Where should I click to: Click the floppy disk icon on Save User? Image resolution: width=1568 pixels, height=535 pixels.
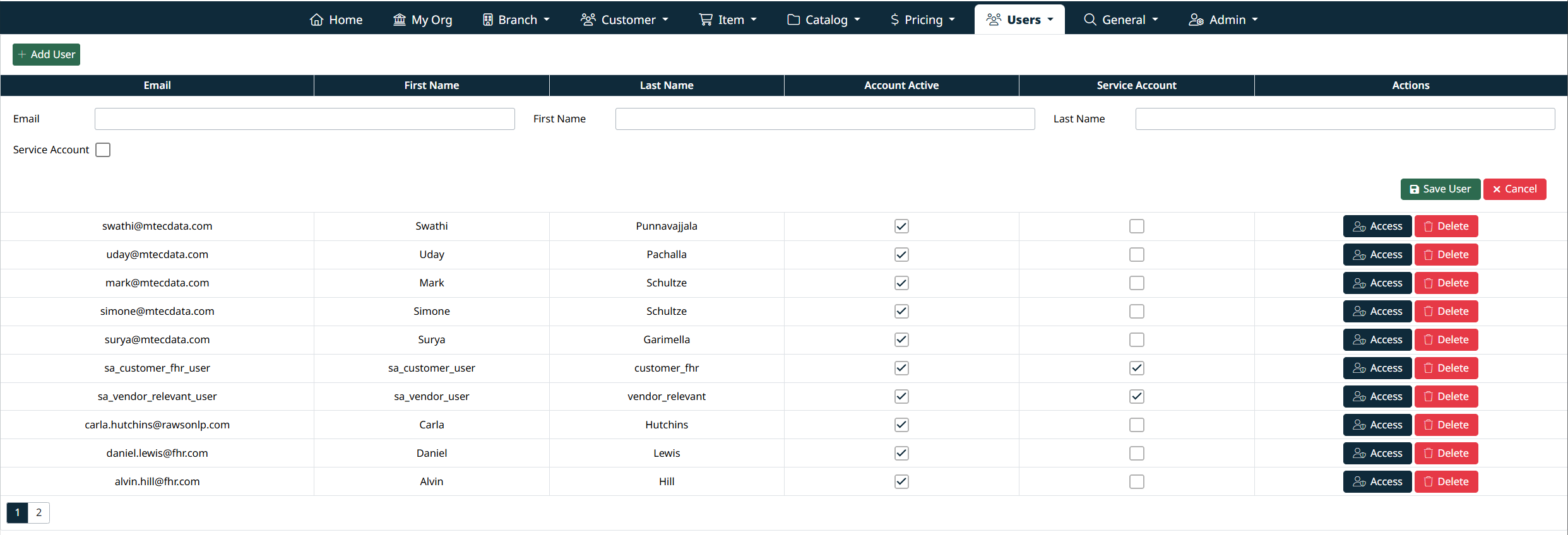[x=1414, y=189]
